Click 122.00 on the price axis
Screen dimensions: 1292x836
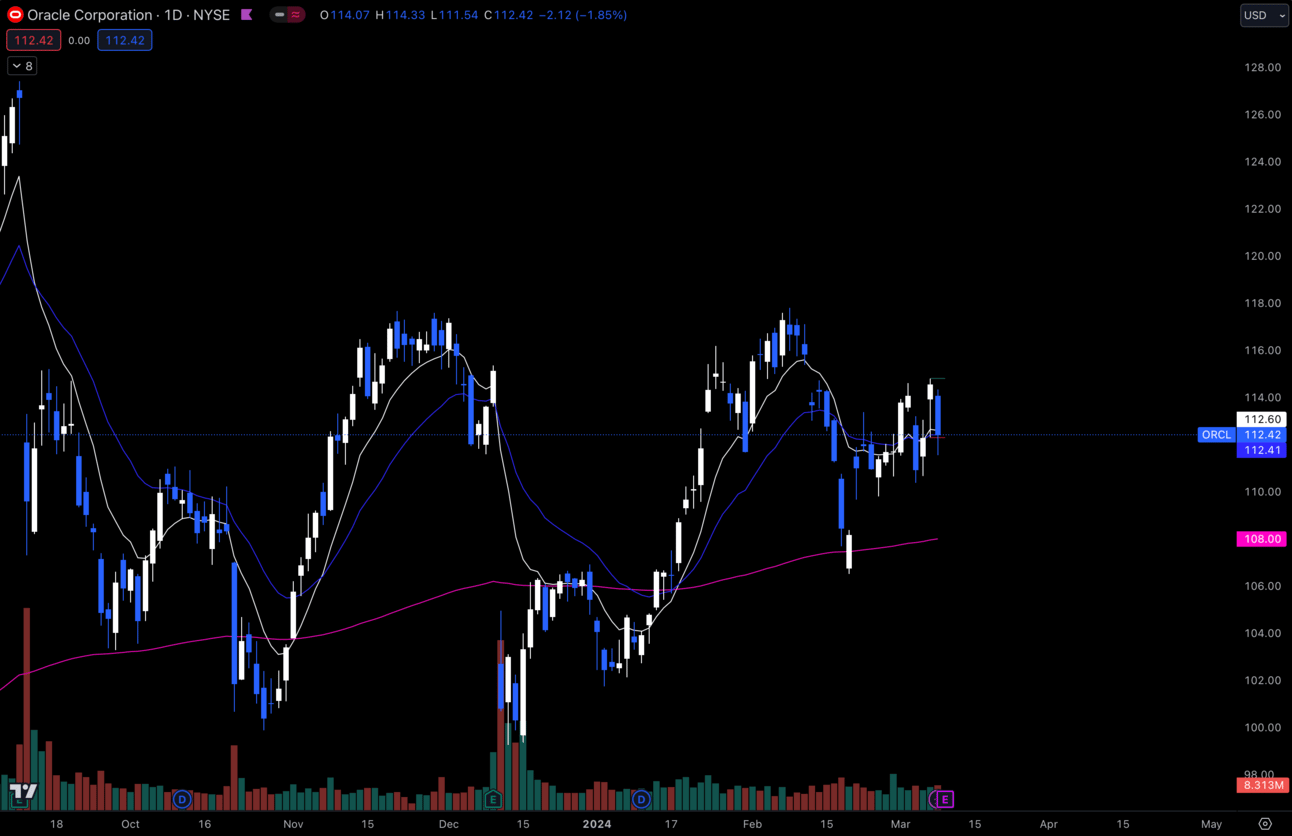[x=1261, y=209]
